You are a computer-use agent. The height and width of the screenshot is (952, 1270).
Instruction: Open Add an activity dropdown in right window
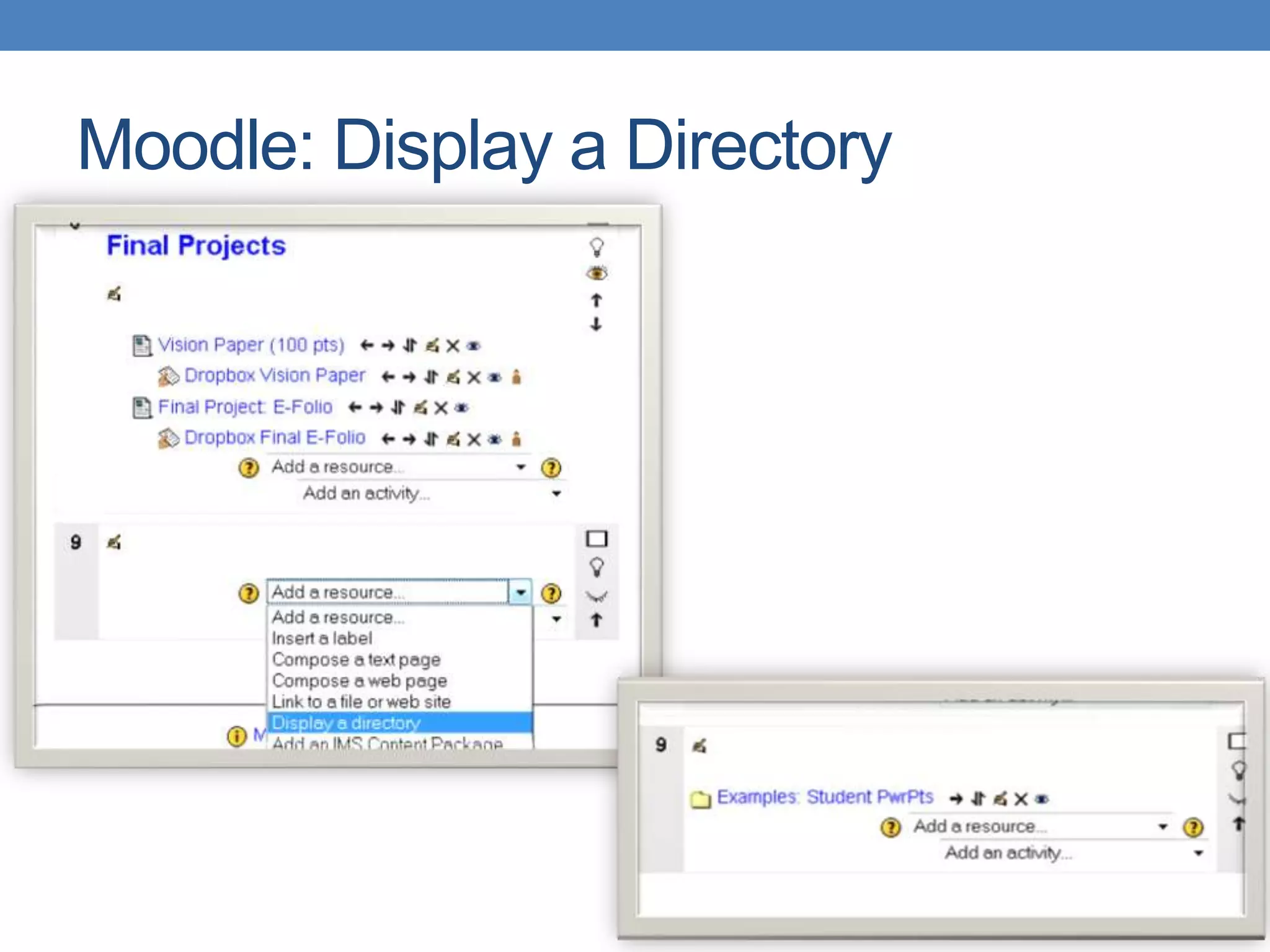[1074, 853]
